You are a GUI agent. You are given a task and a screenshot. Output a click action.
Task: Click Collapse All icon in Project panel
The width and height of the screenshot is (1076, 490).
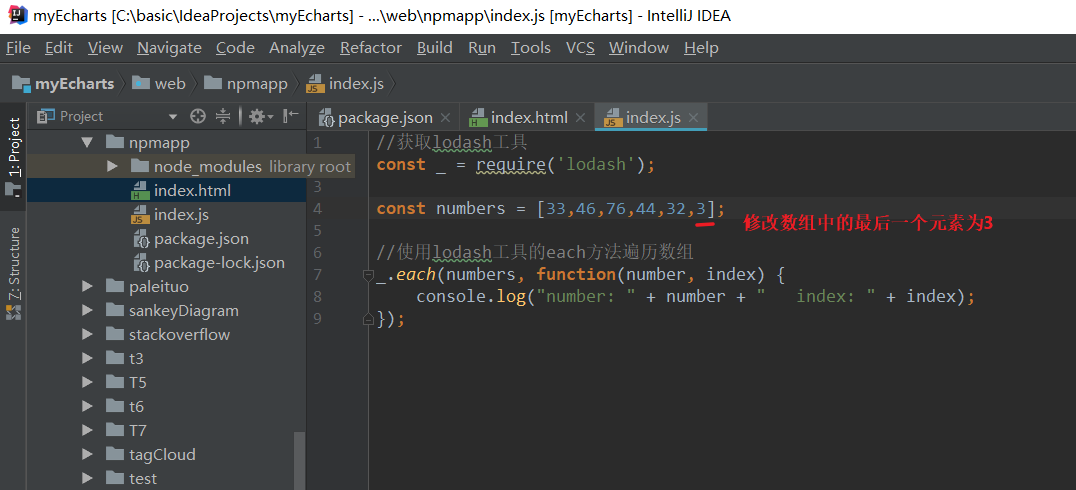click(x=223, y=116)
